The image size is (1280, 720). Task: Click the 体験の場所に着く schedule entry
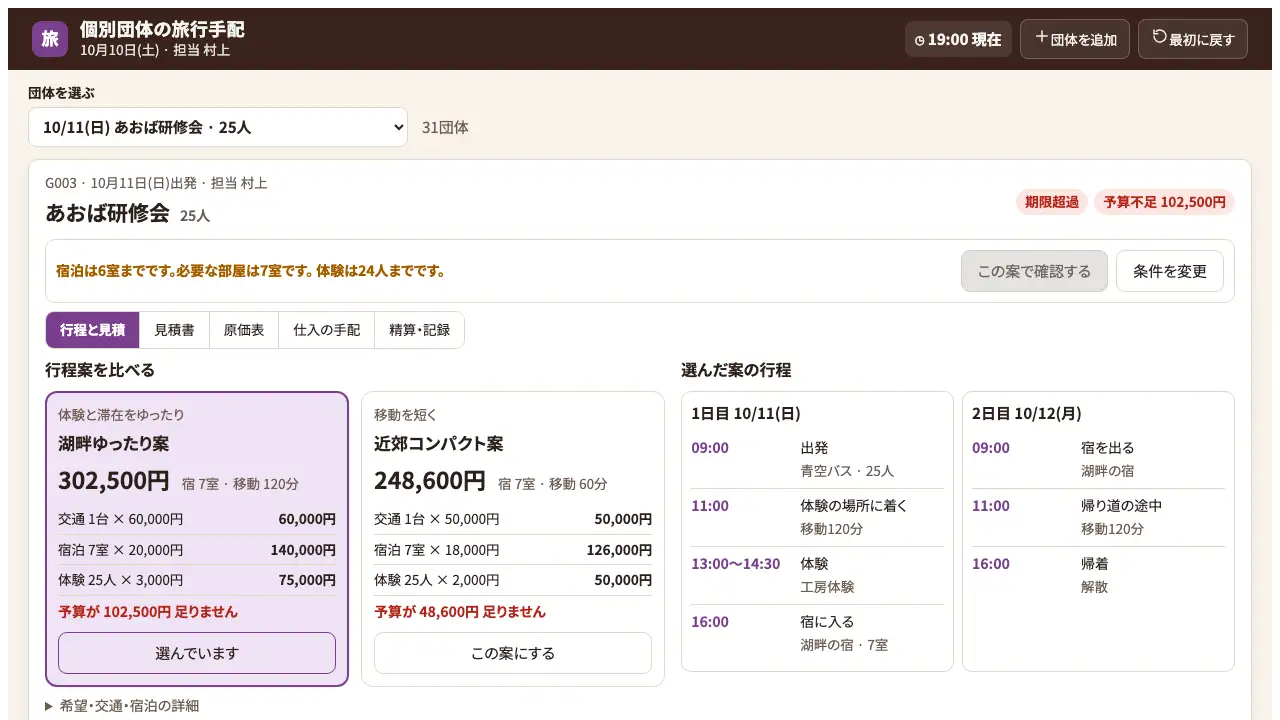point(817,517)
